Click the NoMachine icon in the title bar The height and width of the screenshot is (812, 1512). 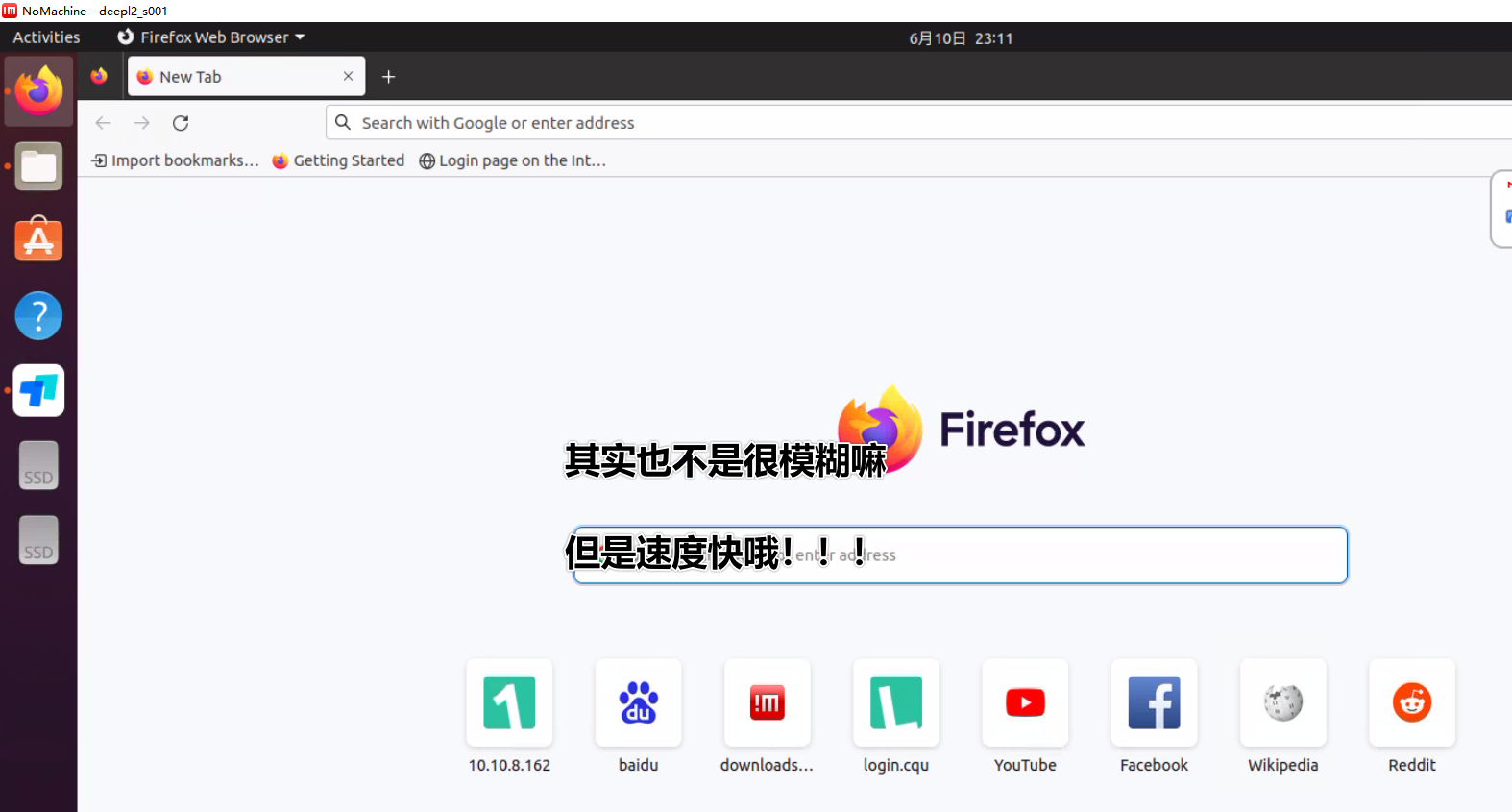(10, 11)
